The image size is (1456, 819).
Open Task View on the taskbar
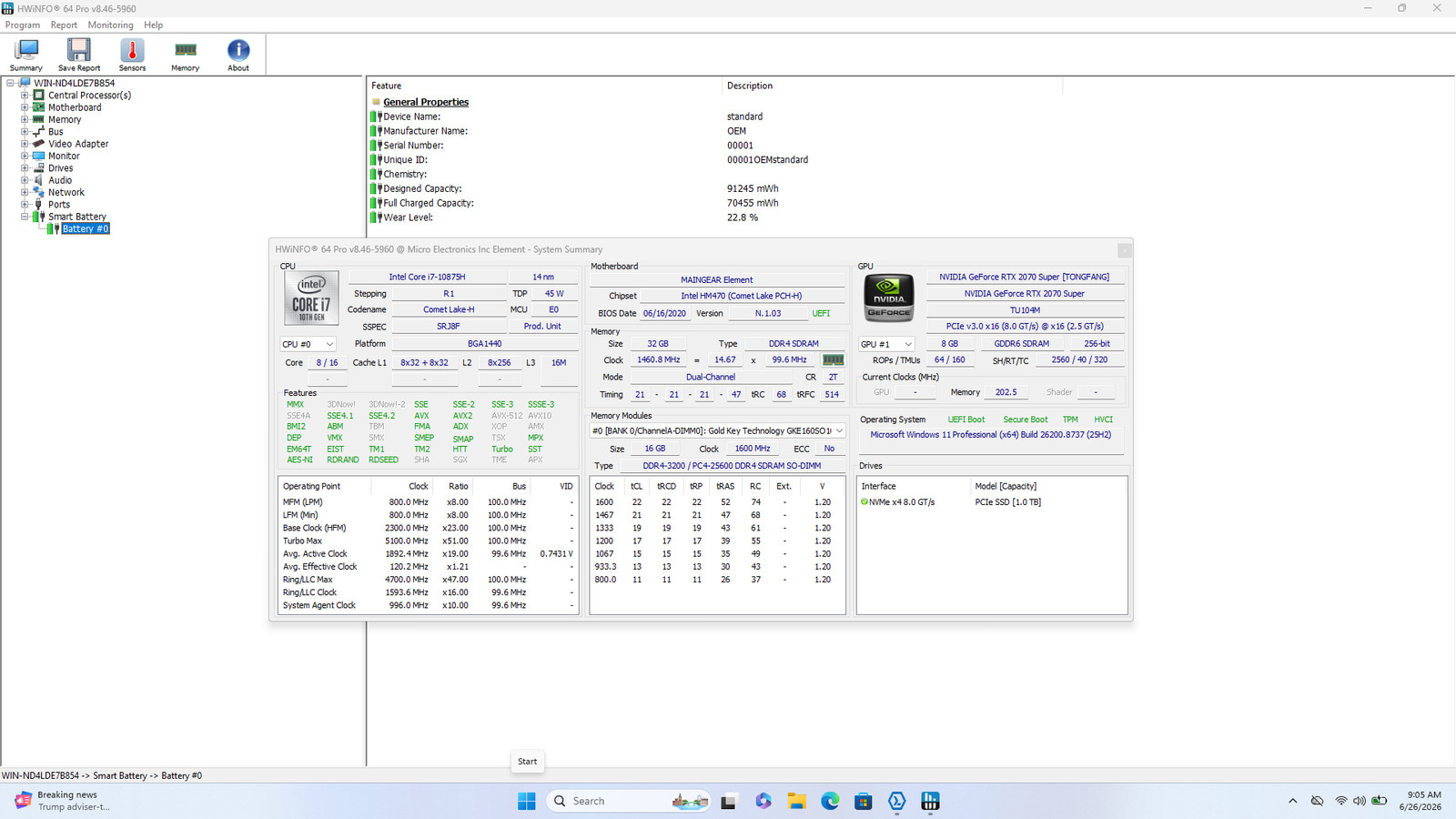click(728, 801)
